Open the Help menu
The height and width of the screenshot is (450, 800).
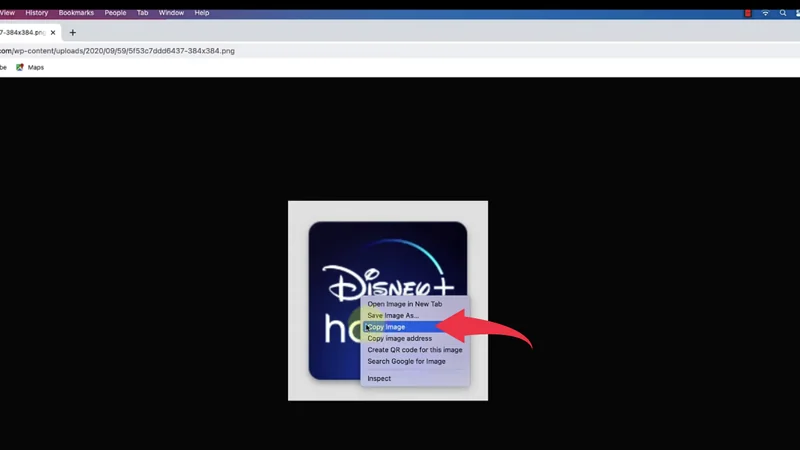(202, 13)
